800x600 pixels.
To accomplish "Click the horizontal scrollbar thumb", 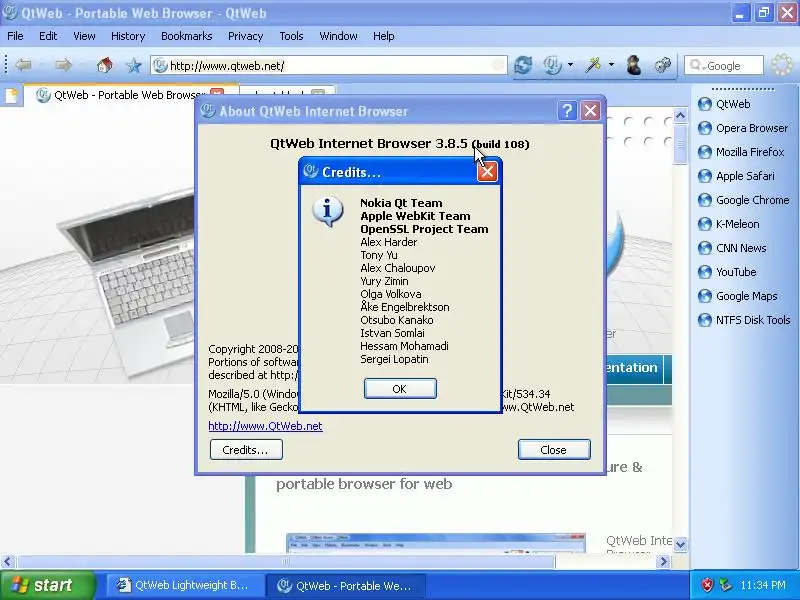I will [286, 562].
